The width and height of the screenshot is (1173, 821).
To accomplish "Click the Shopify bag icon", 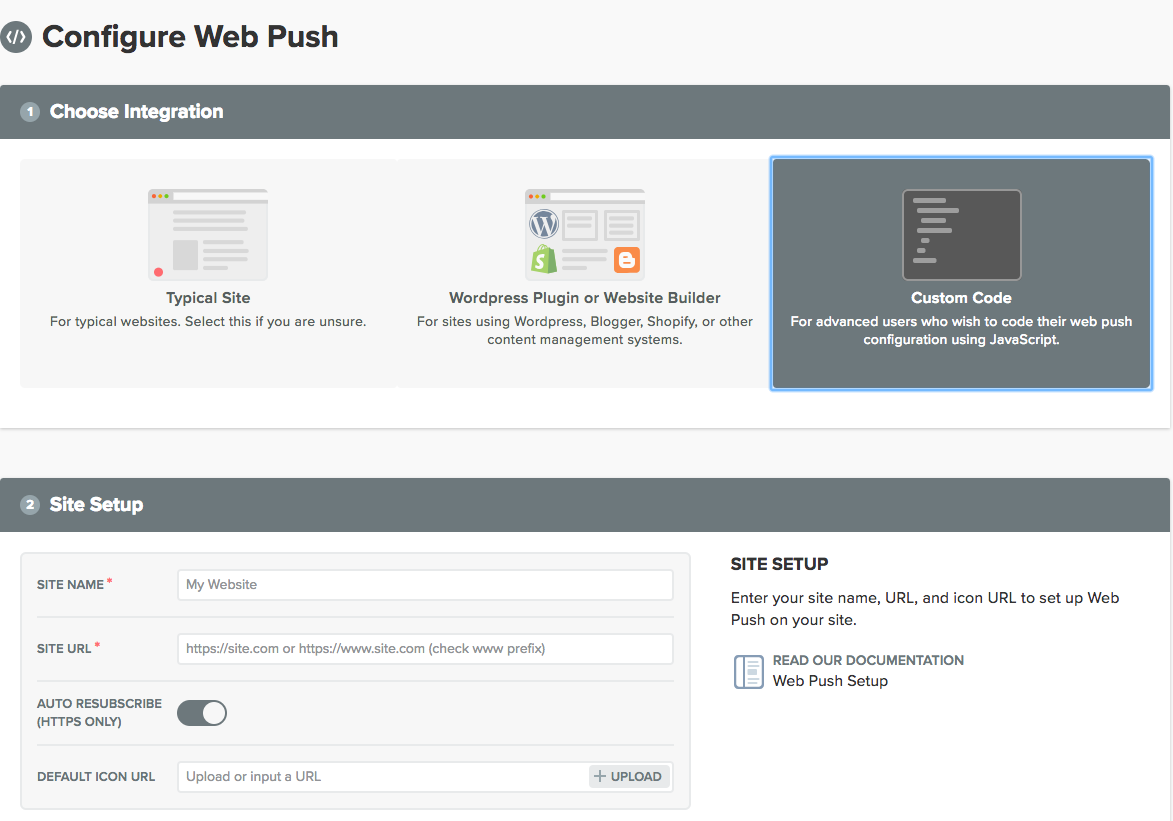I will (x=544, y=260).
